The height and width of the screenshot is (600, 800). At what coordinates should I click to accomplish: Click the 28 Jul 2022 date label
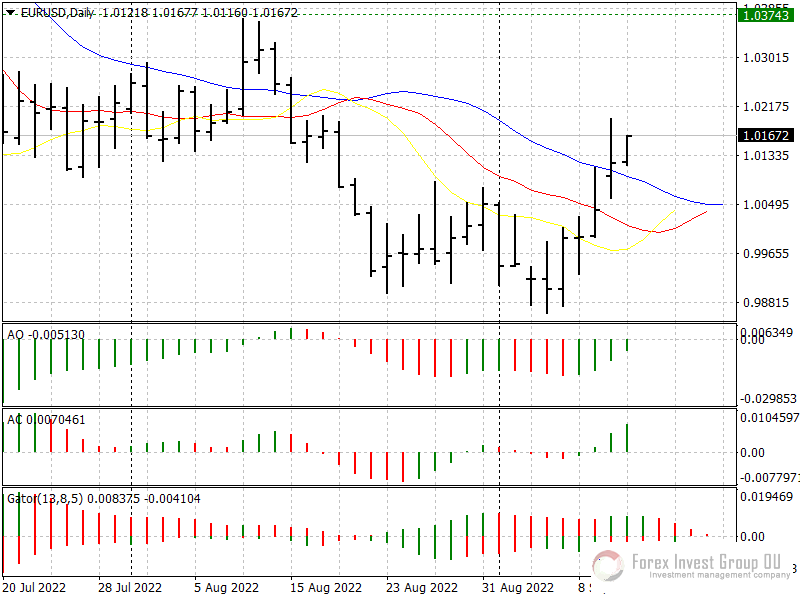[x=130, y=587]
